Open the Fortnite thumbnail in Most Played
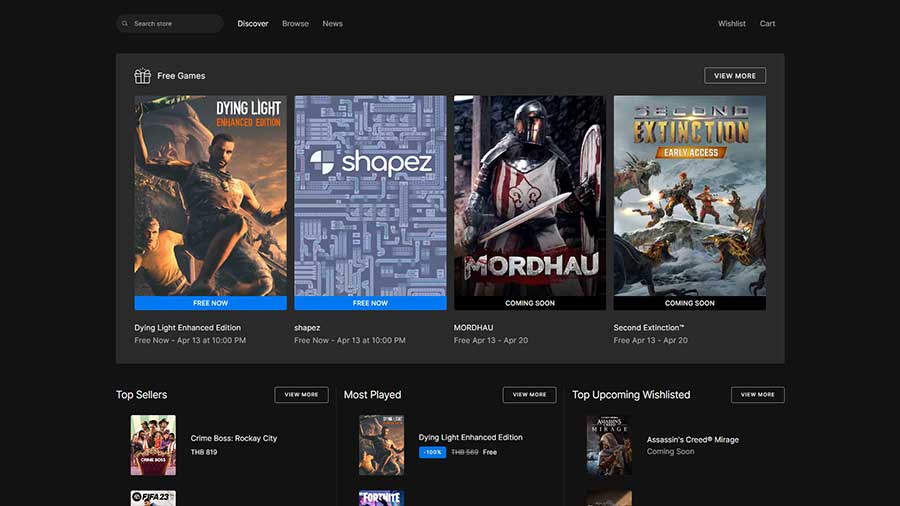The height and width of the screenshot is (506, 900). pyautogui.click(x=381, y=498)
